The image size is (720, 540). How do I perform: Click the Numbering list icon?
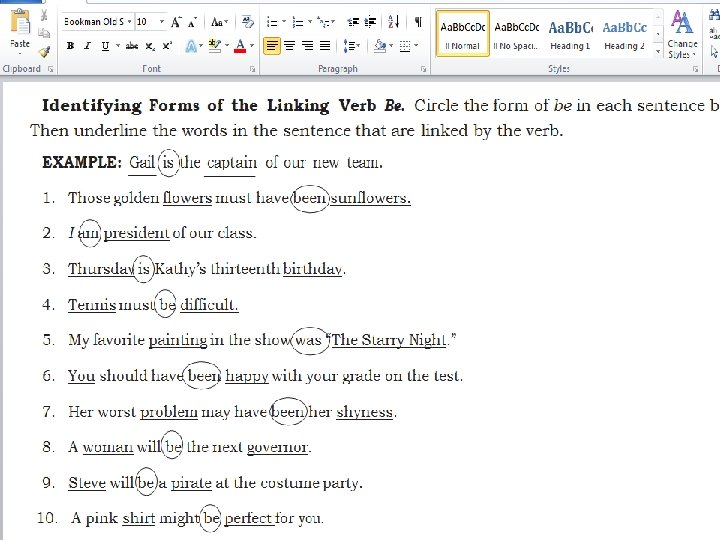coord(298,22)
